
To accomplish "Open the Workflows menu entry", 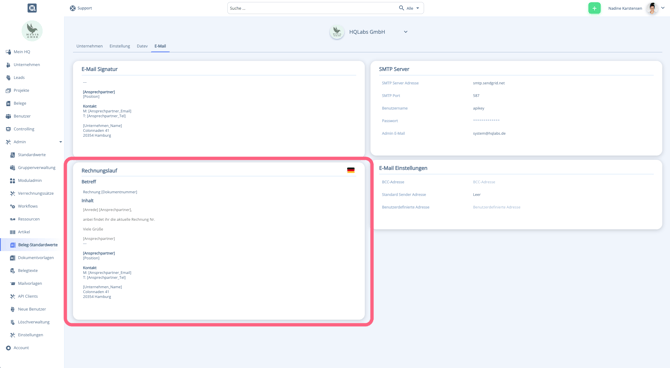I will (x=28, y=206).
